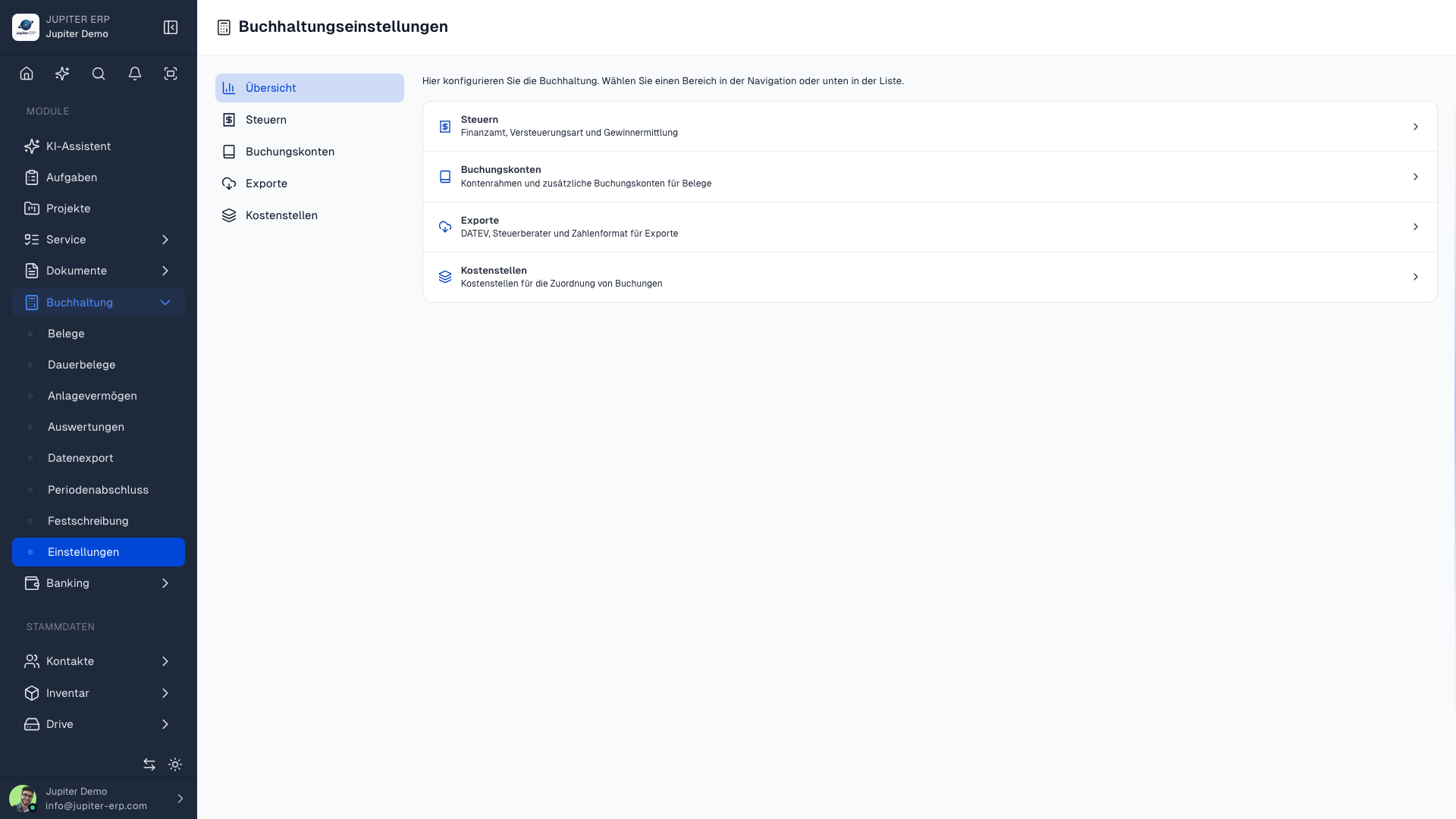This screenshot has width=1456, height=819.
Task: Click the Buchhaltungseinstellungen header calculator icon
Action: (x=224, y=27)
